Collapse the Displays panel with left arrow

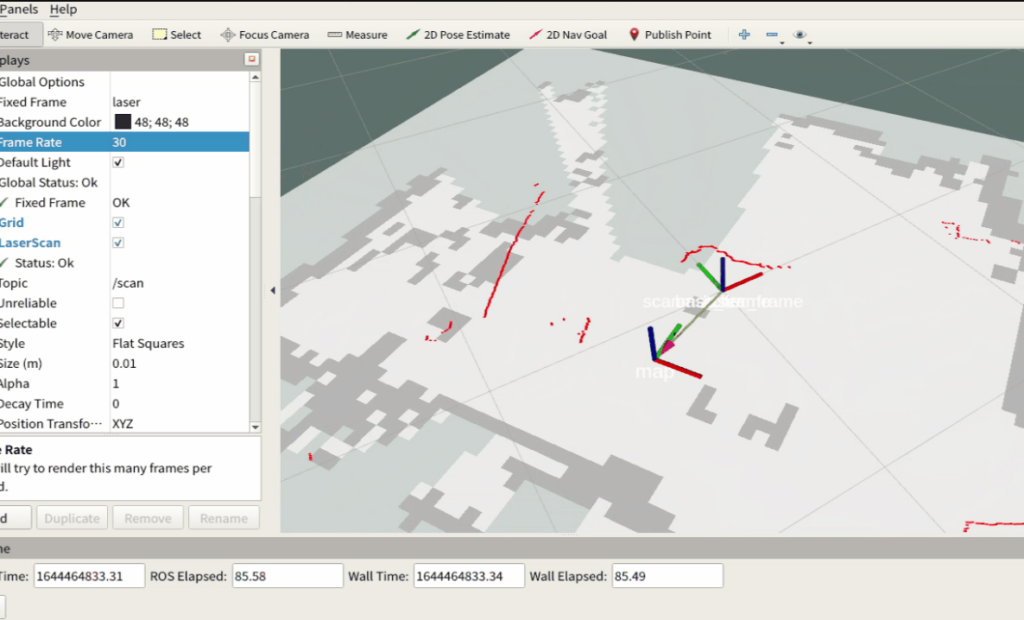[273, 290]
